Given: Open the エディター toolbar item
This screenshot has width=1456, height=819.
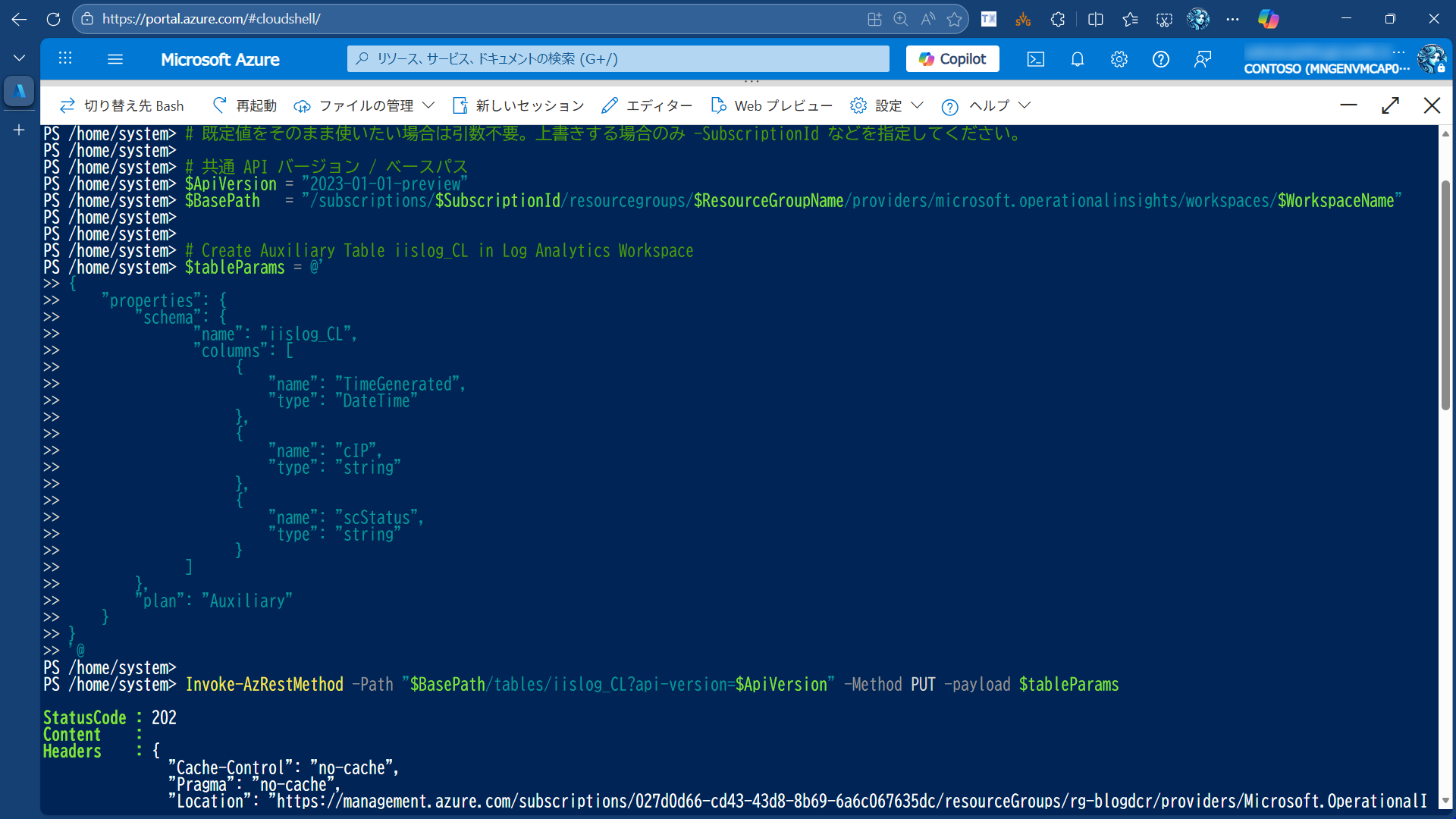Looking at the screenshot, I should coord(647,105).
